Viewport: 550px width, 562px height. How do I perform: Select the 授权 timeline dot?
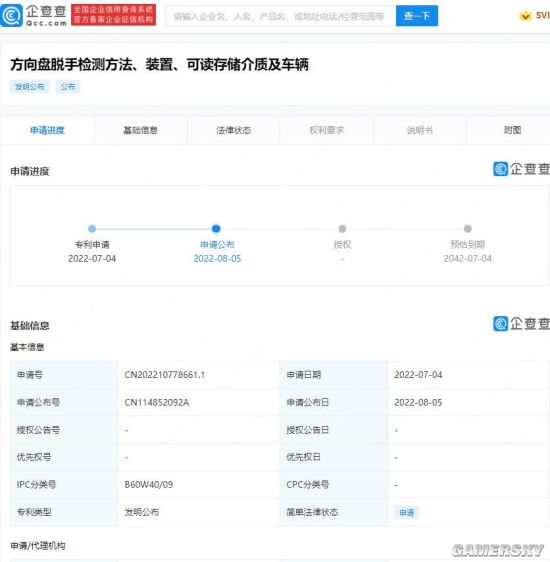(342, 229)
